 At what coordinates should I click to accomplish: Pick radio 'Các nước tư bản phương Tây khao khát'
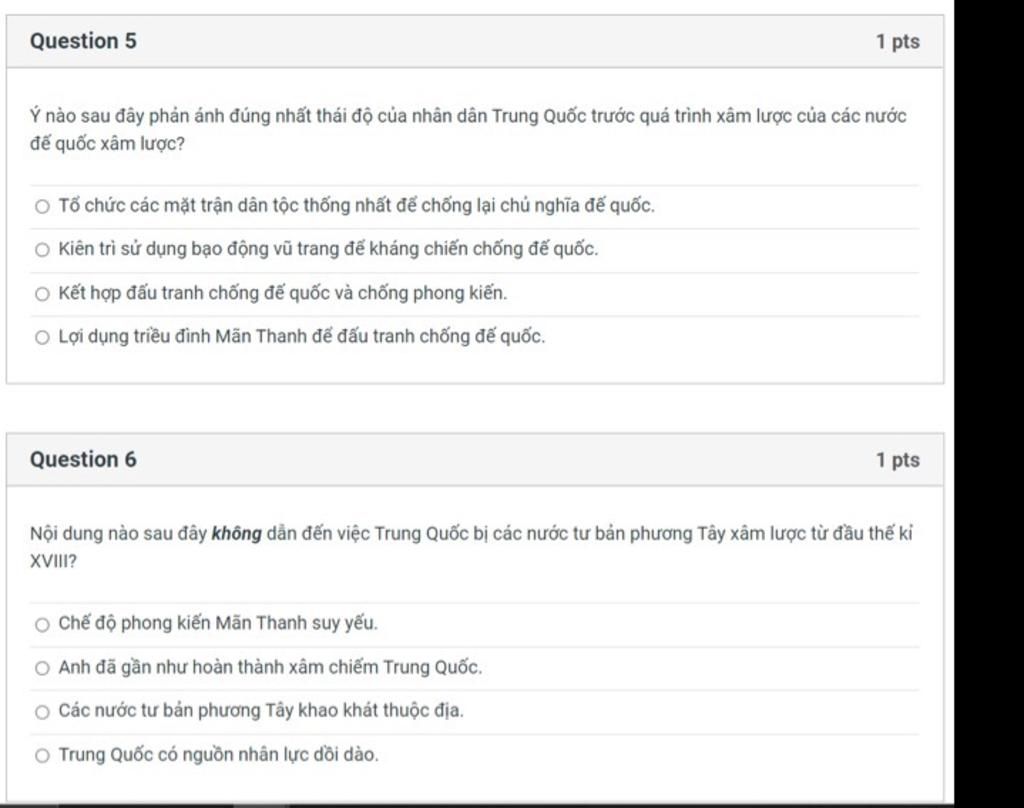coord(42,711)
